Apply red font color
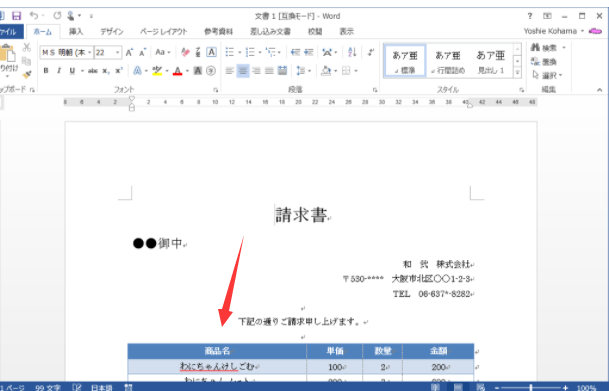Screen dimensions: 609x391 (x=177, y=71)
